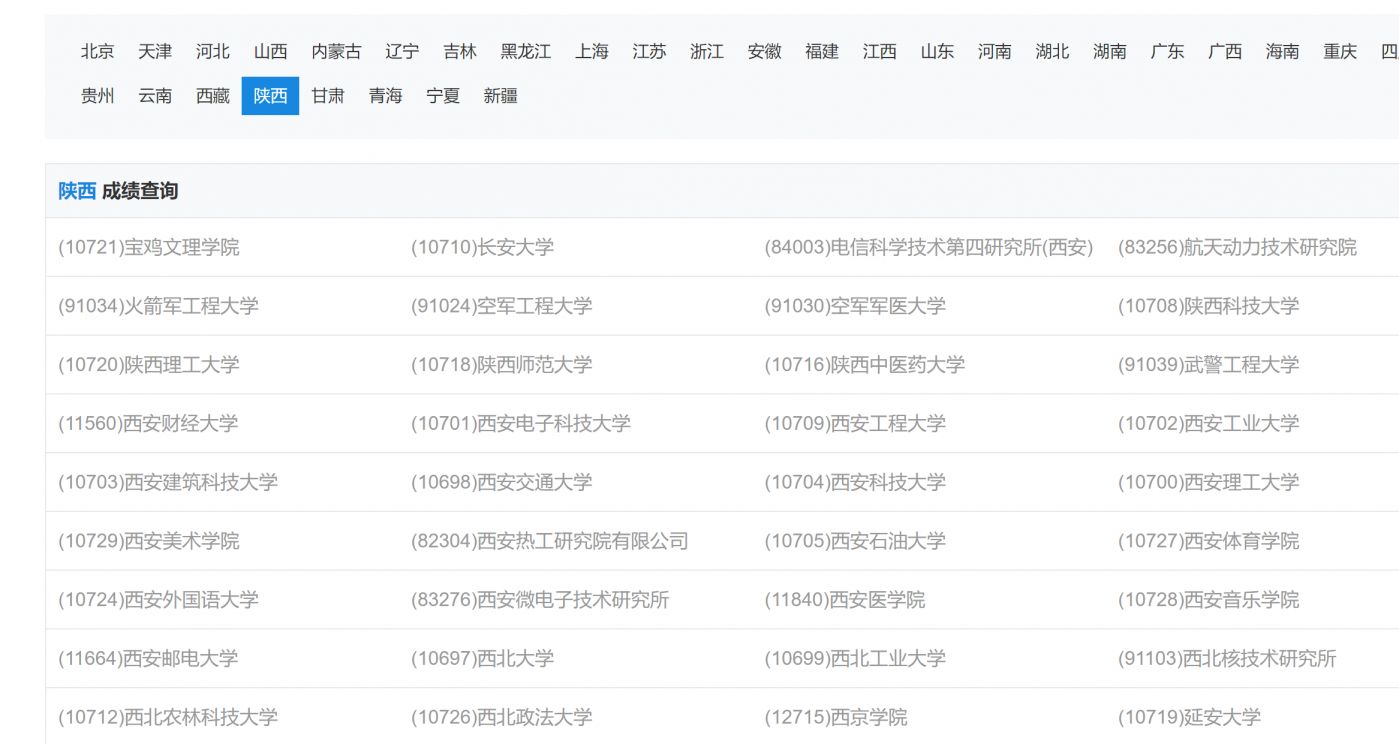The image size is (1399, 744).
Task: Open (91039)武警工程大学 link
Action: (1208, 365)
